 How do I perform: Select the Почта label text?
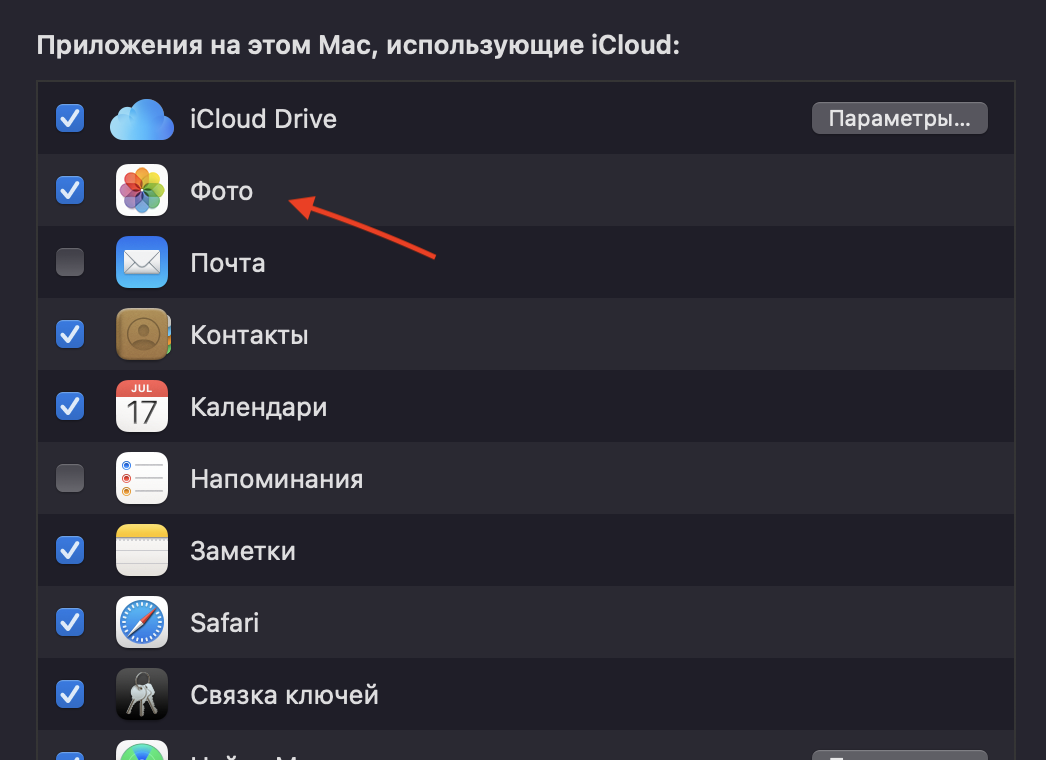[228, 263]
